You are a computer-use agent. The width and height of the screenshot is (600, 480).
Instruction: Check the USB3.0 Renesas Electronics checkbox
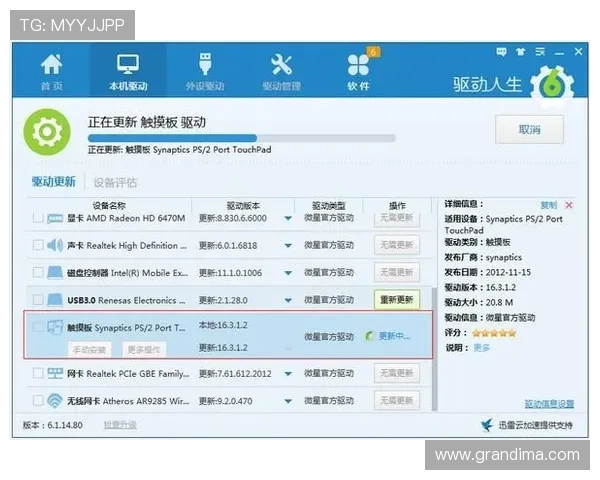[x=38, y=300]
